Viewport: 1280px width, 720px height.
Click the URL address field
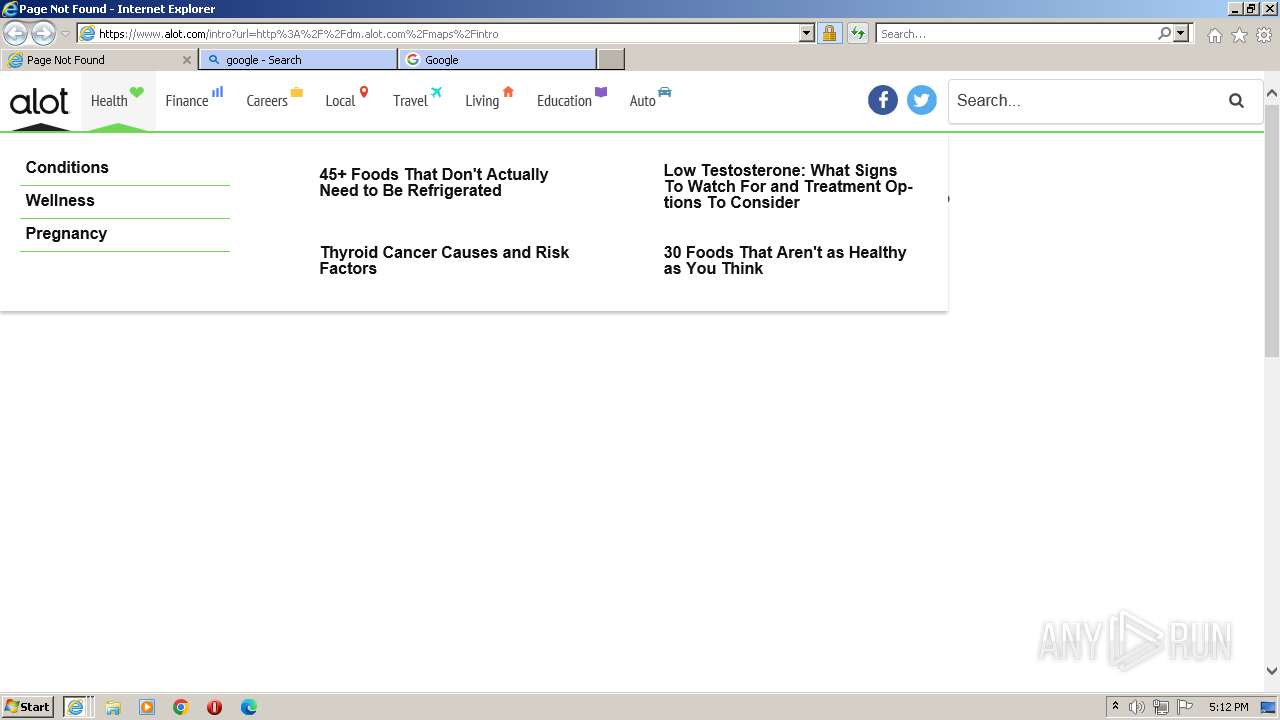448,33
